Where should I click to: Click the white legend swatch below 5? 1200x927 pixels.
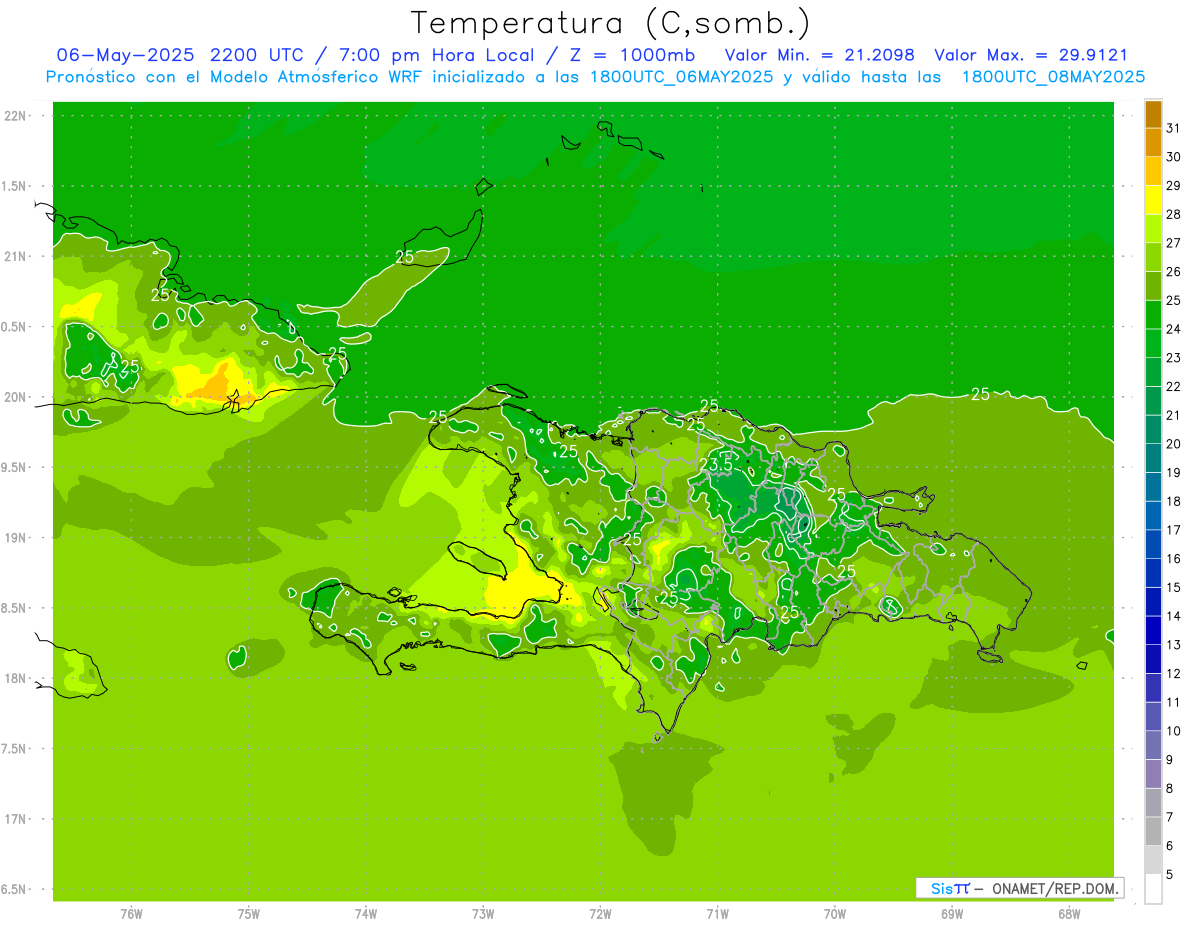[1153, 889]
